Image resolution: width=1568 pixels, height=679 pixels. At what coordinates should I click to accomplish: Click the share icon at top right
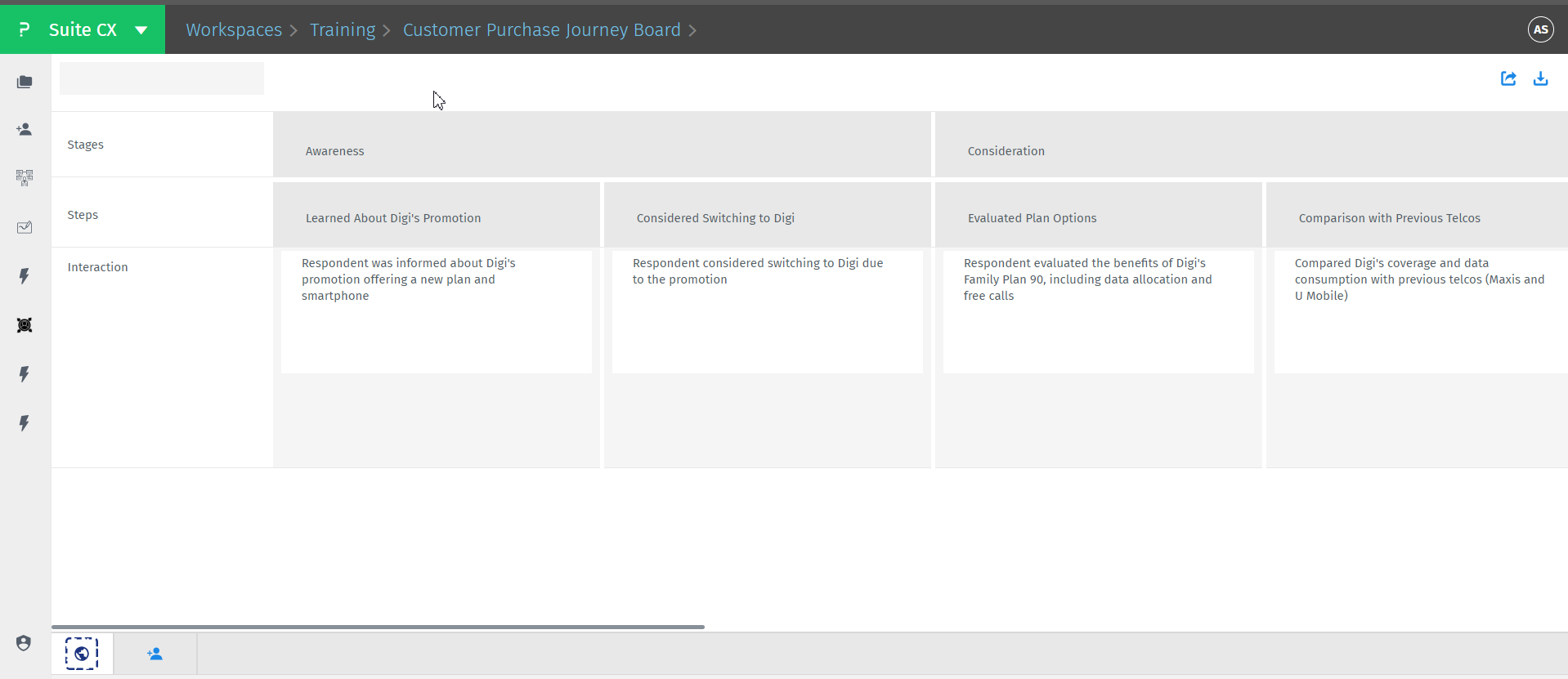[x=1508, y=78]
